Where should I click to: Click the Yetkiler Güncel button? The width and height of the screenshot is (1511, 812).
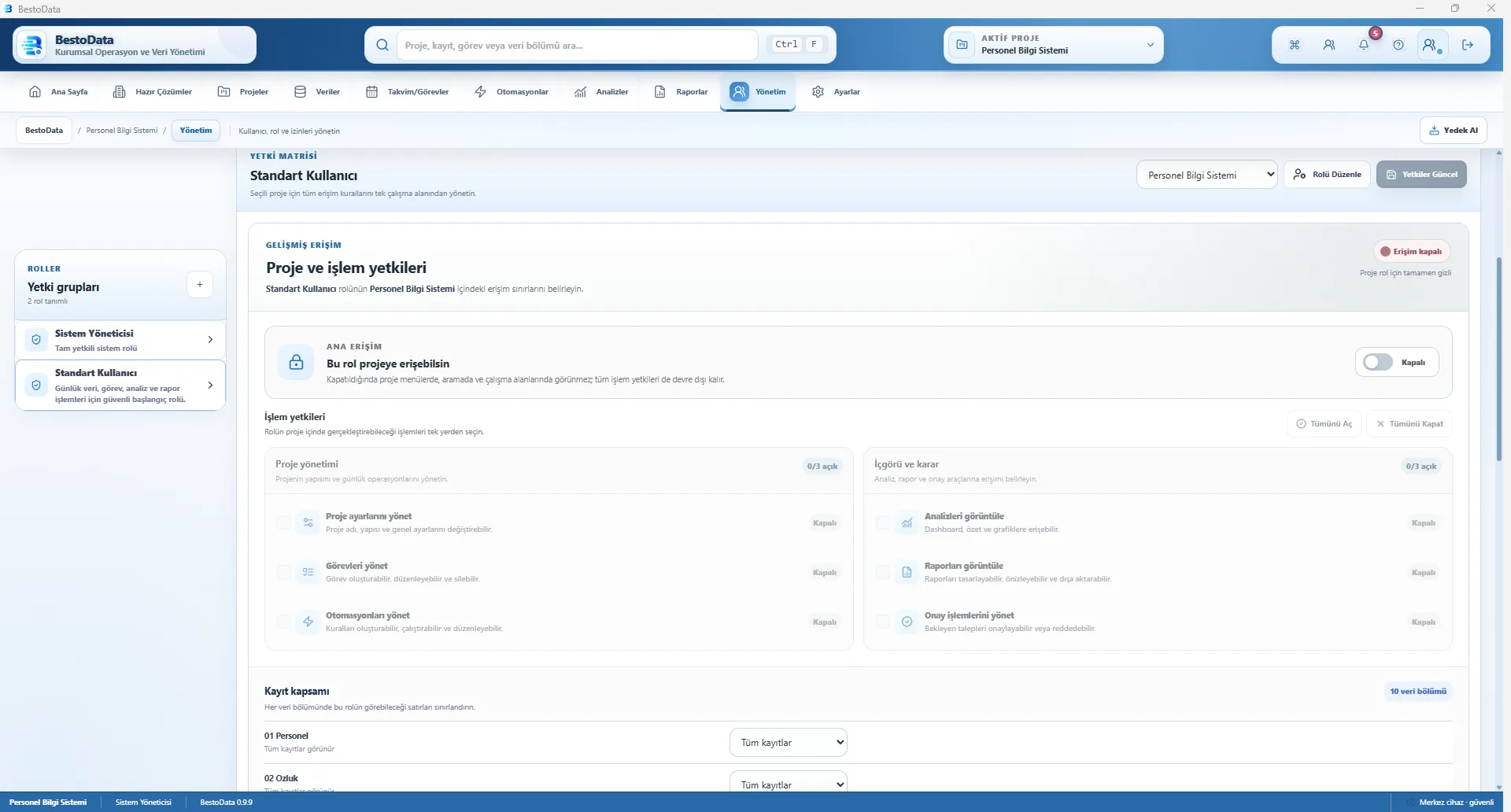1421,174
